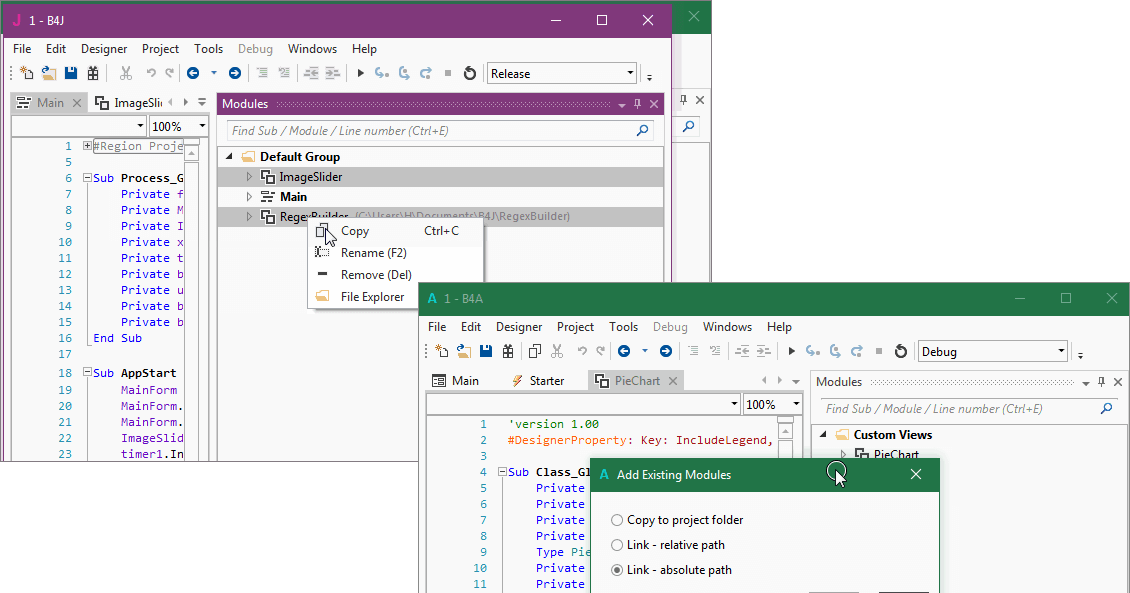Expand the ImageSlider module tree node
Image resolution: width=1130 pixels, height=593 pixels.
(x=250, y=177)
